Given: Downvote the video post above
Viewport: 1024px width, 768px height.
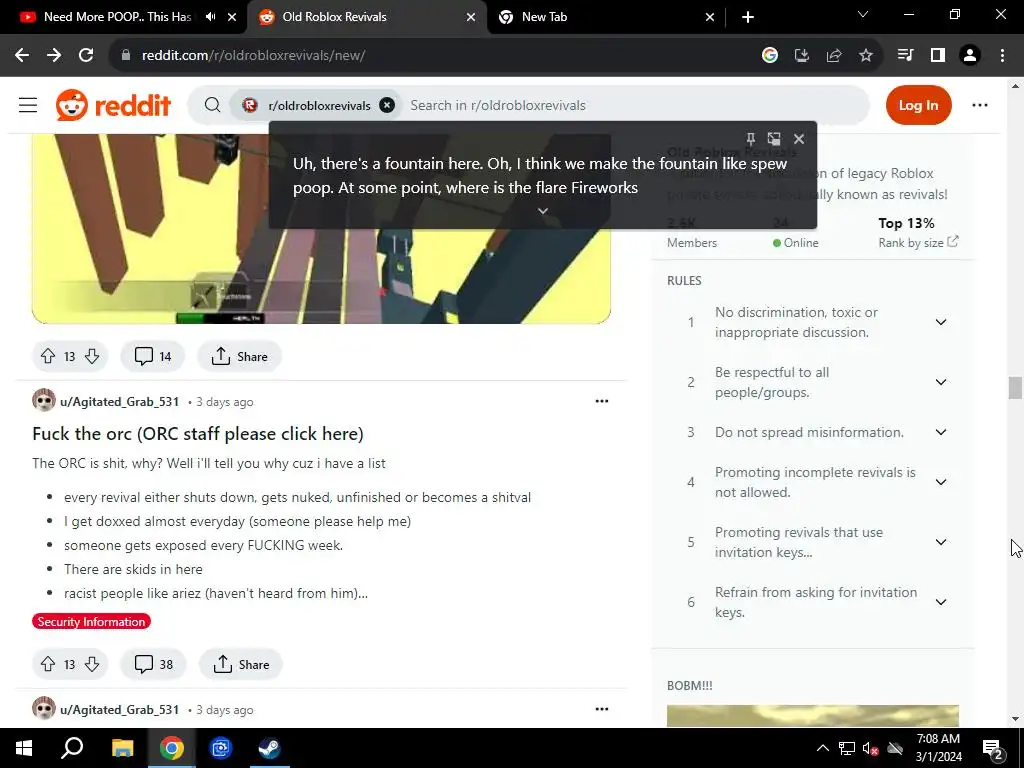Looking at the screenshot, I should click(x=92, y=356).
